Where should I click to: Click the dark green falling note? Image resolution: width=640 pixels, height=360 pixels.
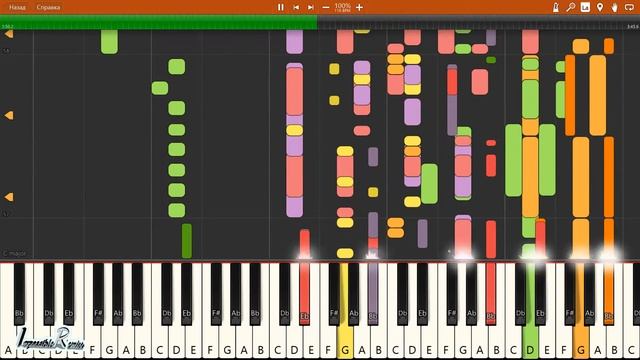tap(187, 241)
